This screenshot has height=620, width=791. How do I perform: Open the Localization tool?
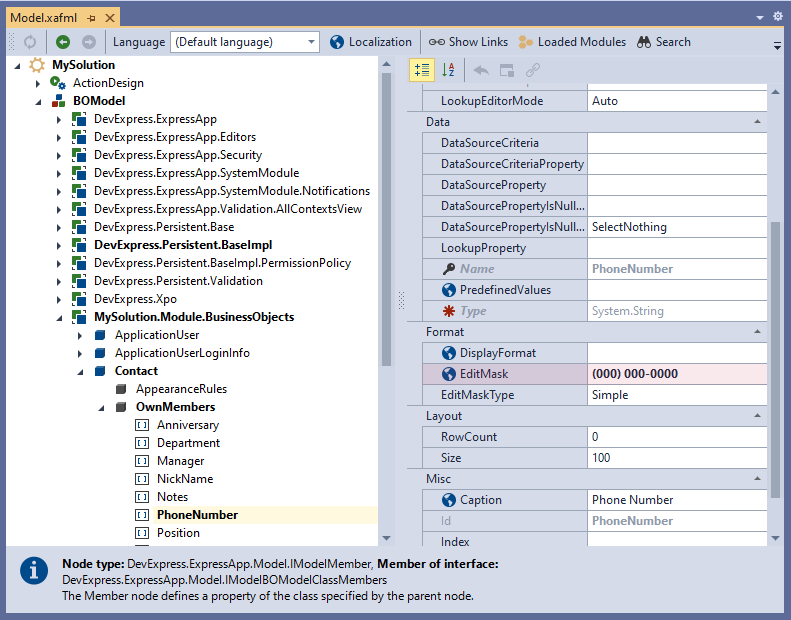tap(371, 42)
